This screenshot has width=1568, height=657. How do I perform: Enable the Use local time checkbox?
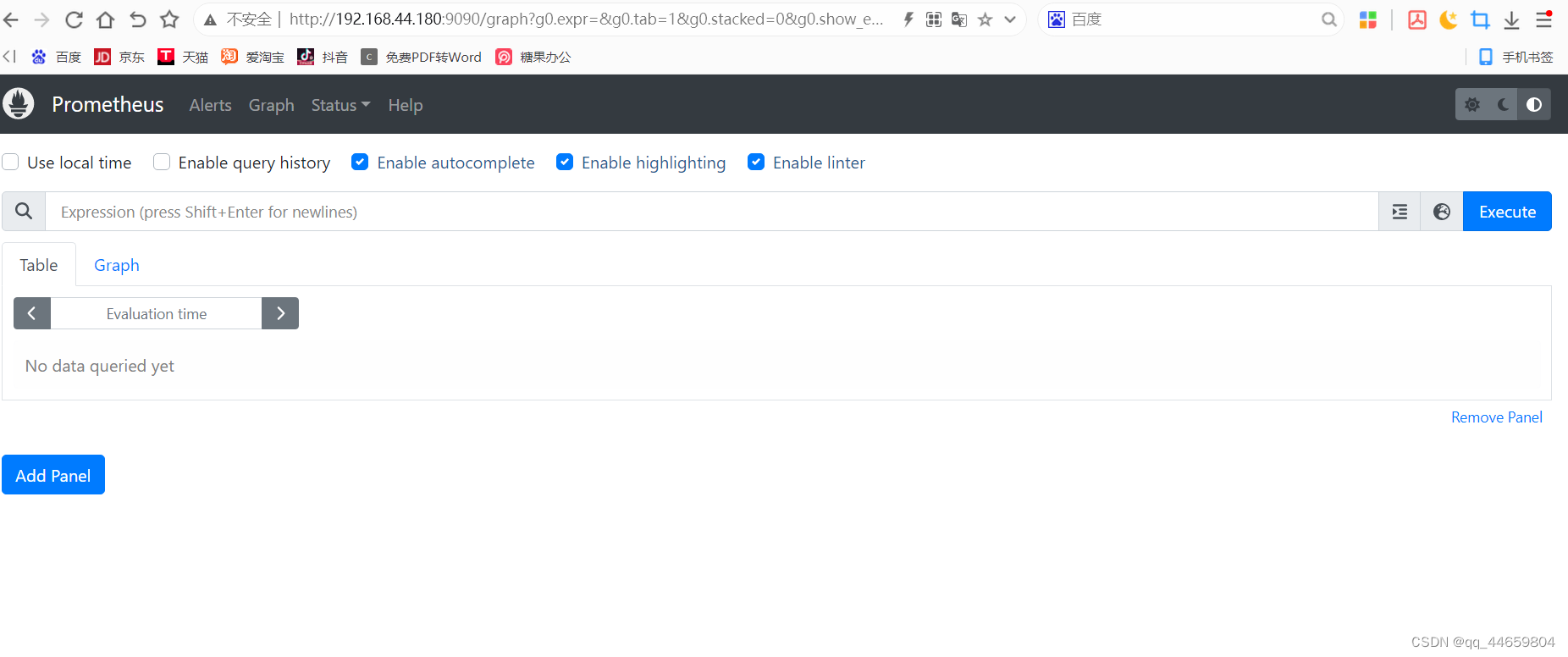click(x=11, y=162)
